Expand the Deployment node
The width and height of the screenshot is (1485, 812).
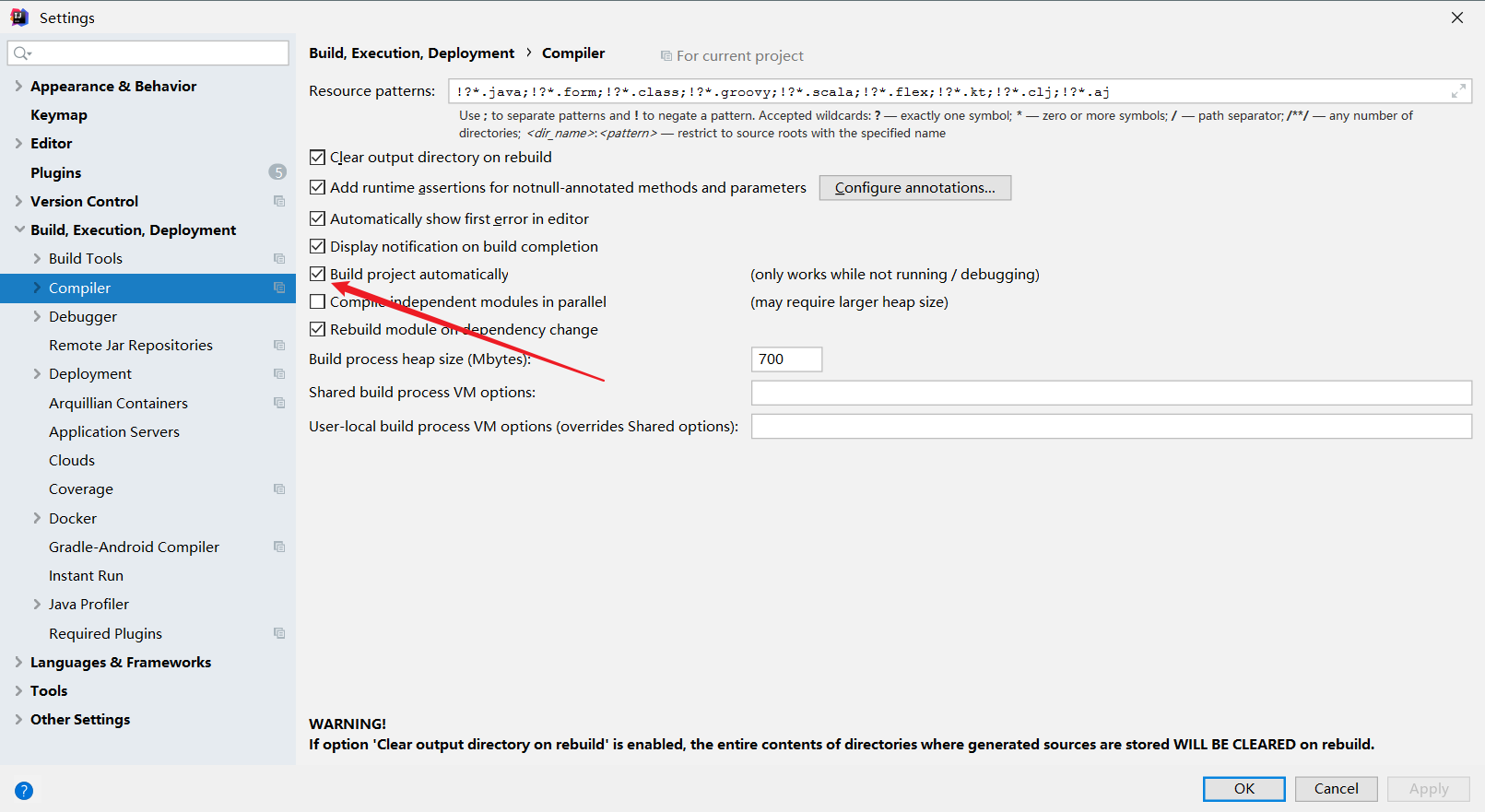pos(37,374)
